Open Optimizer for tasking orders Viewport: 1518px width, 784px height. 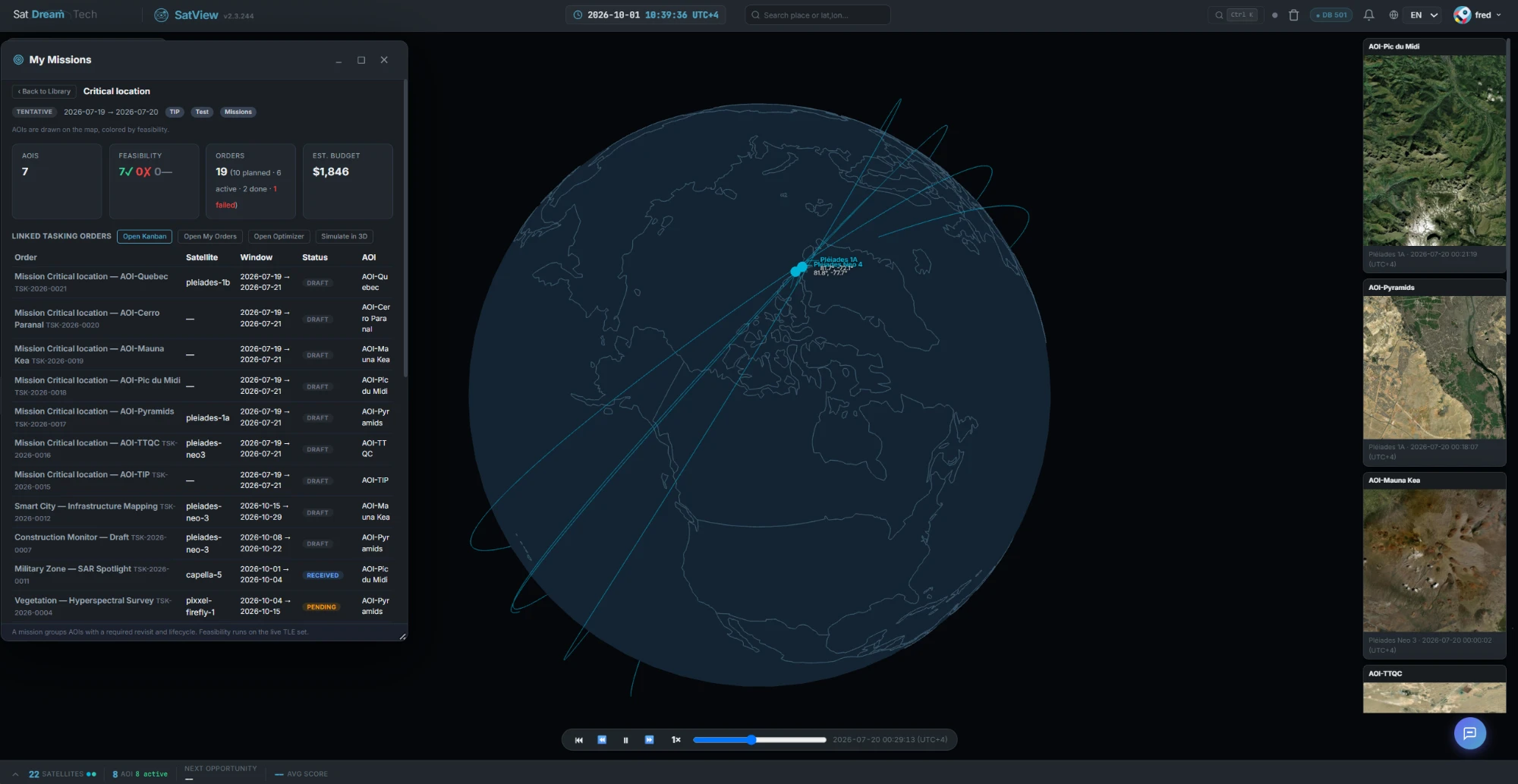click(x=279, y=237)
